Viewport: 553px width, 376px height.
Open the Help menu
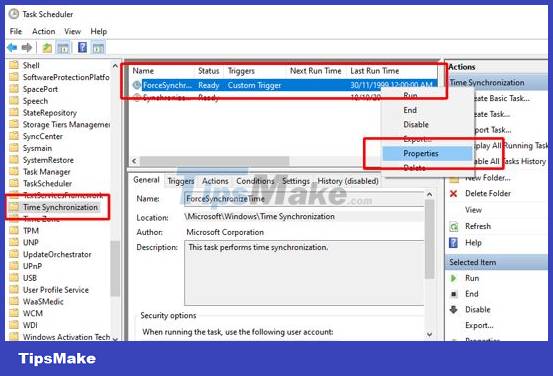[99, 31]
